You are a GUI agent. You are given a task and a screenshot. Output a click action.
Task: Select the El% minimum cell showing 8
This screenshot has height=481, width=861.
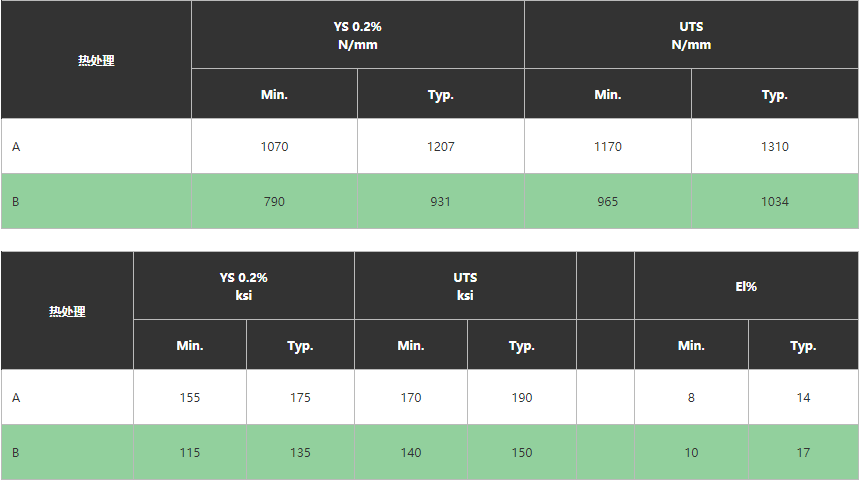coord(691,398)
